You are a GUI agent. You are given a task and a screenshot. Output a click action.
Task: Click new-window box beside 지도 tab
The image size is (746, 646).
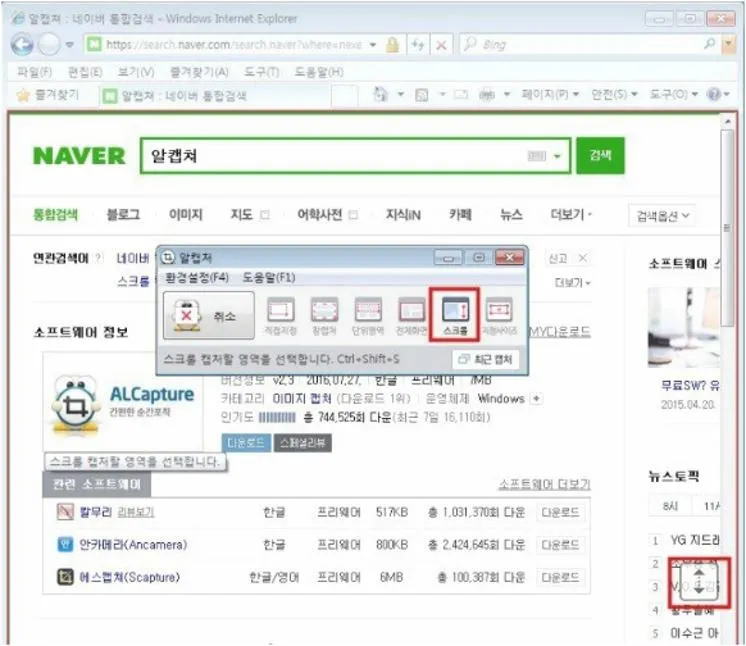pos(265,215)
